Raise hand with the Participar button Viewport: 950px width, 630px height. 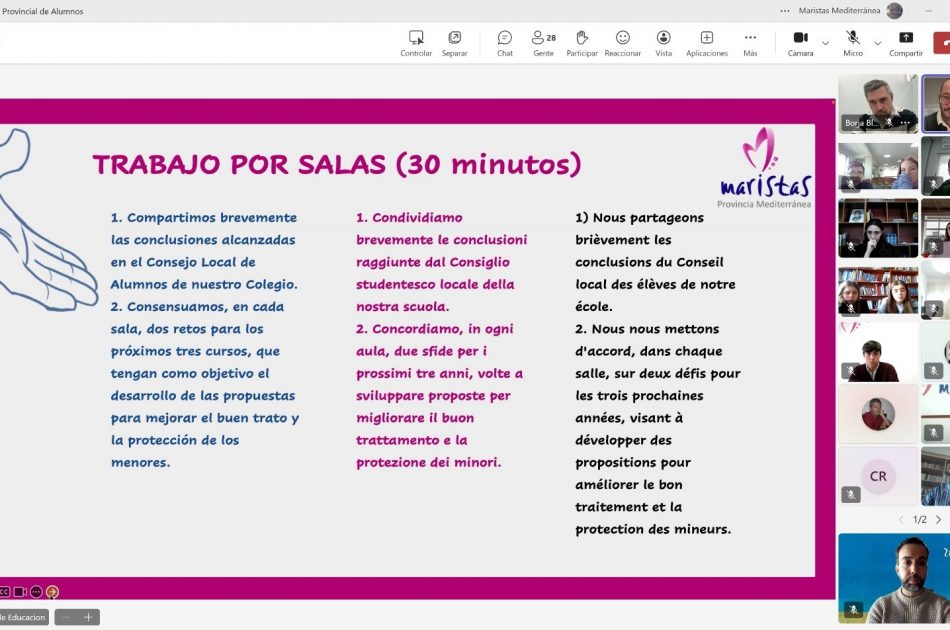(582, 42)
